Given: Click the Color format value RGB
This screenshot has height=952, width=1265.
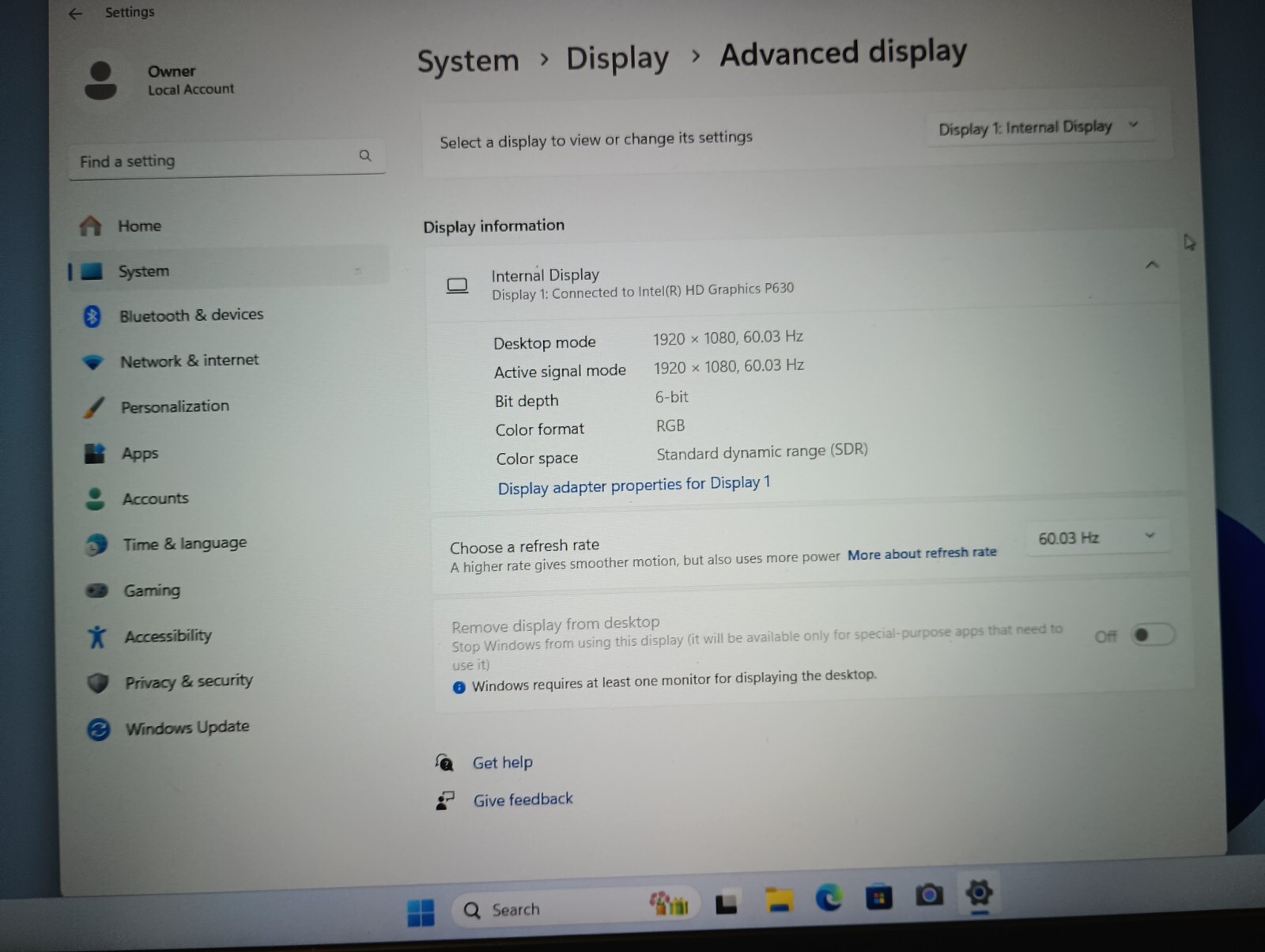Looking at the screenshot, I should (670, 425).
